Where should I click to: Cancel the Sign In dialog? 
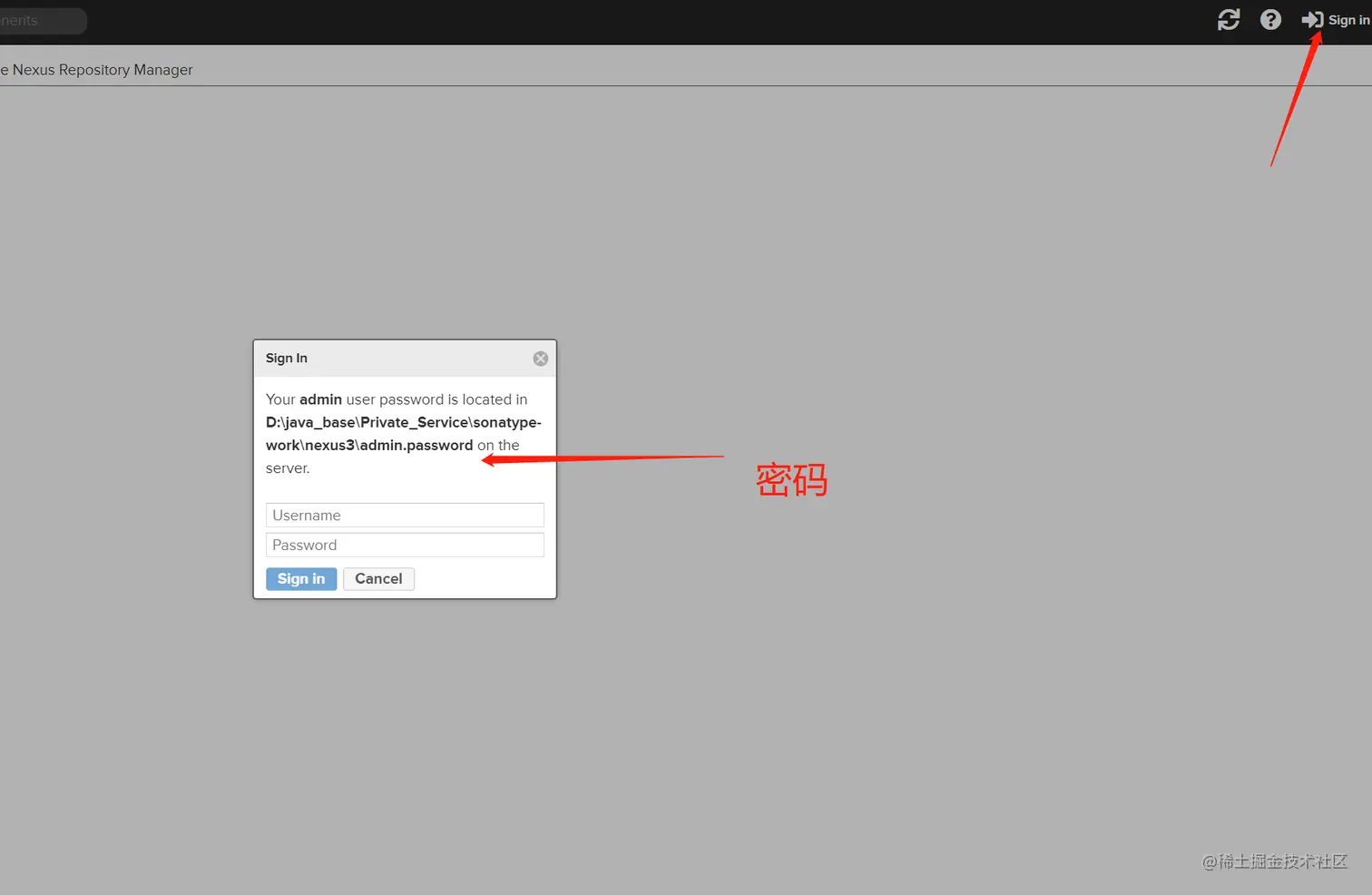(x=378, y=579)
